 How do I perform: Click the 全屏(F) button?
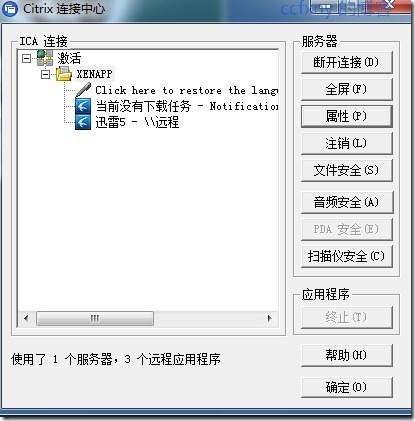347,89
